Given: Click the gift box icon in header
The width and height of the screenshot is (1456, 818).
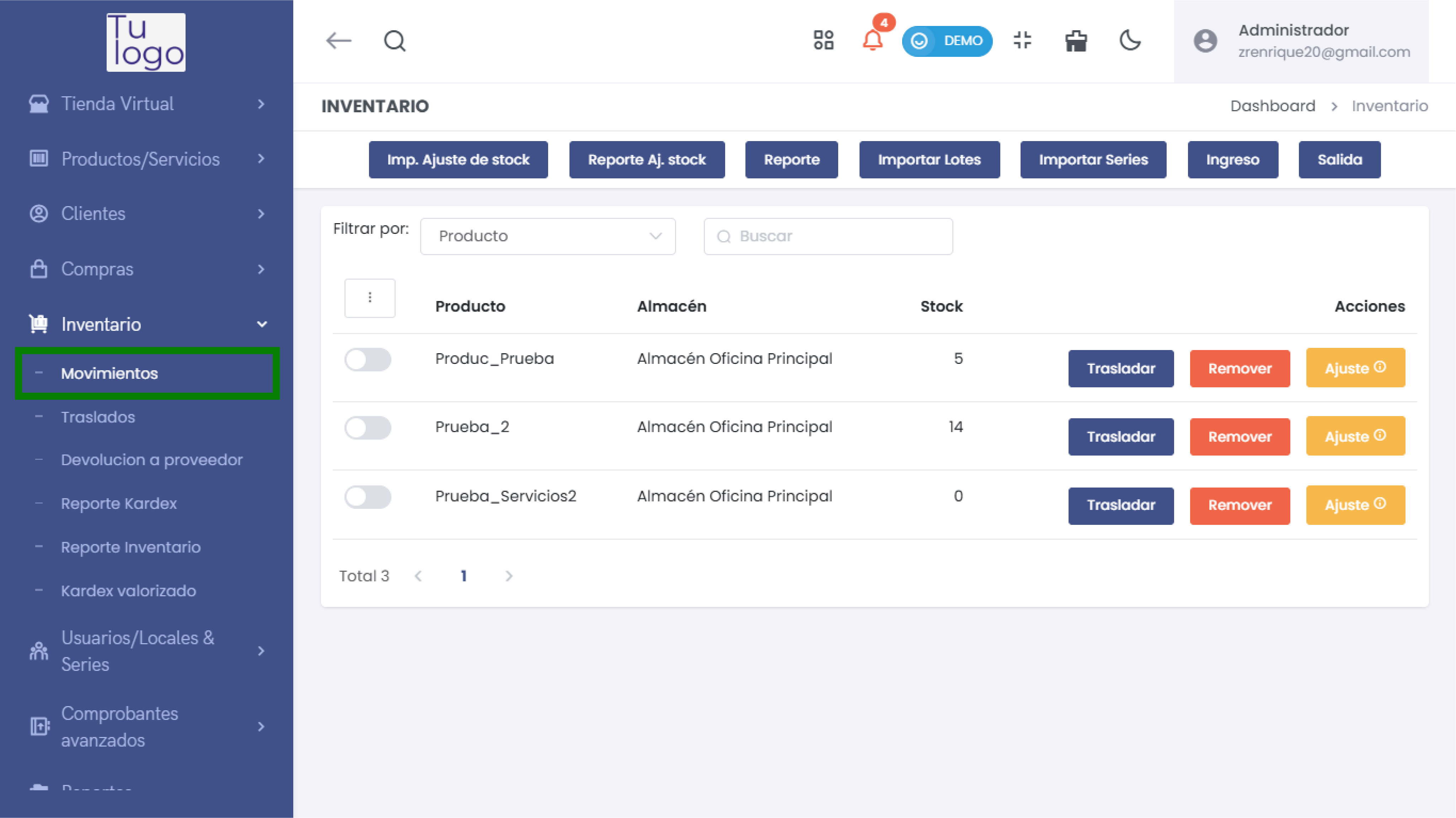Looking at the screenshot, I should (1076, 41).
